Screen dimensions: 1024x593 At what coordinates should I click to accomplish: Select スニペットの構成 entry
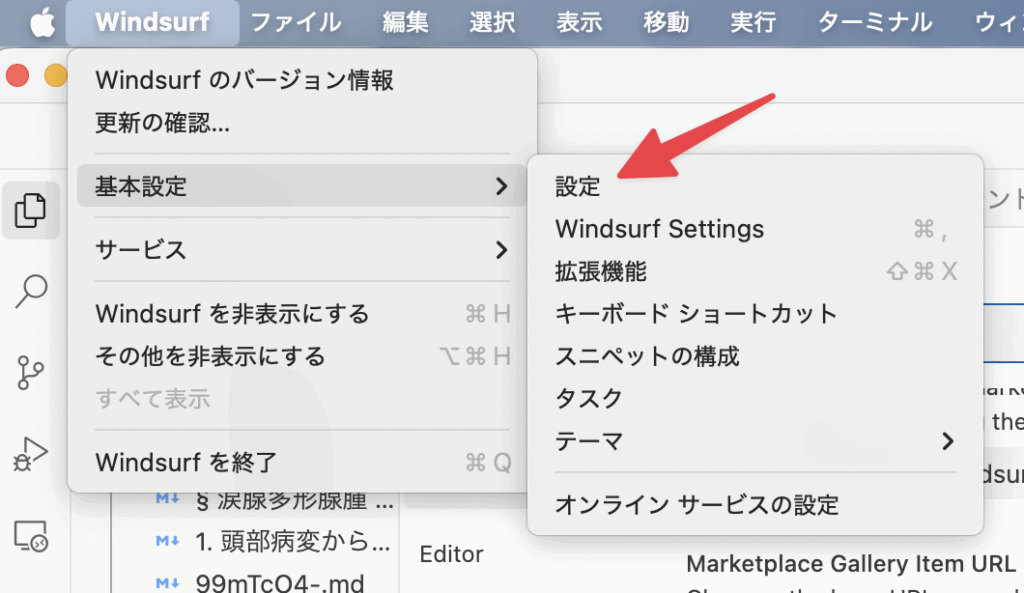[755, 357]
